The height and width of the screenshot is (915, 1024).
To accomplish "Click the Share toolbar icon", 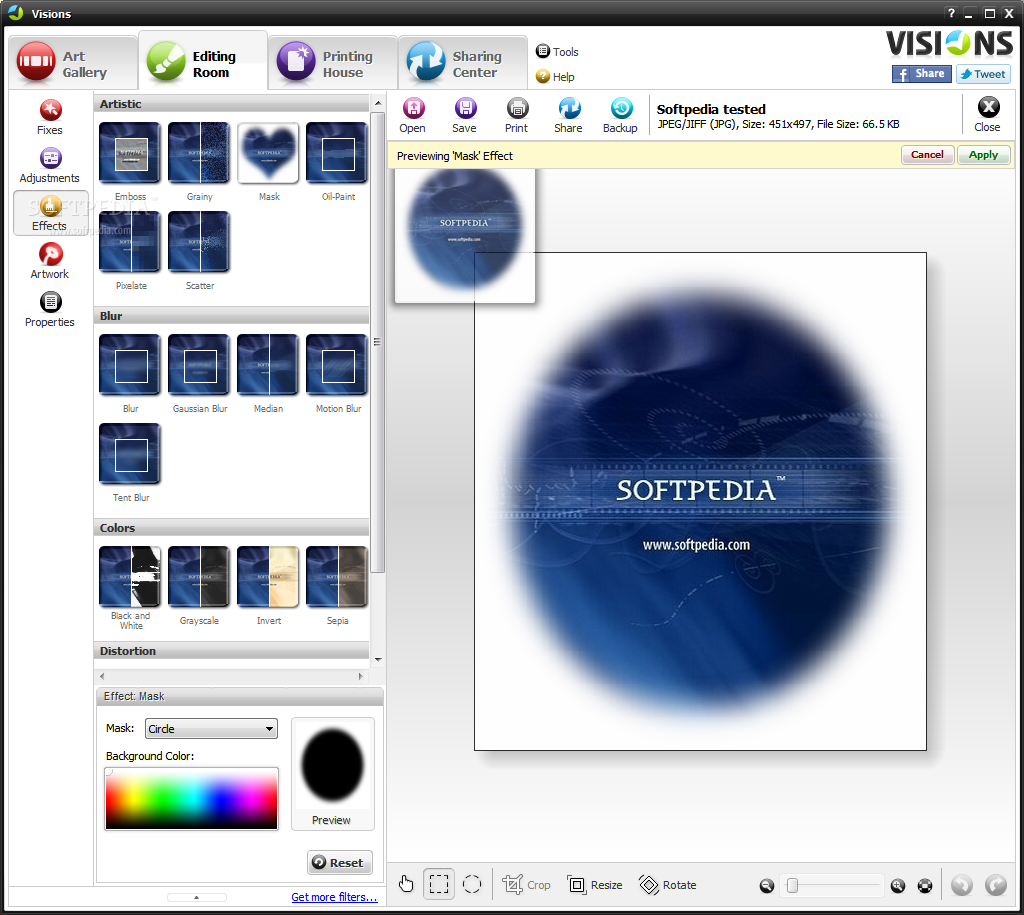I will [x=568, y=116].
